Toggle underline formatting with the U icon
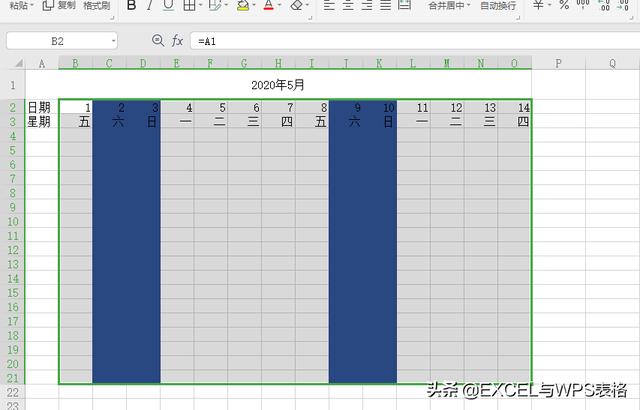Screen dimensions: 640x410 coord(168,5)
